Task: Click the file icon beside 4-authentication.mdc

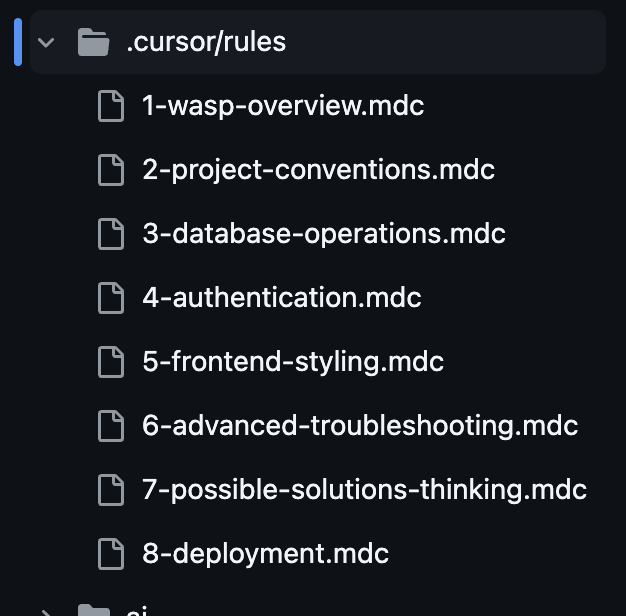Action: [x=111, y=298]
